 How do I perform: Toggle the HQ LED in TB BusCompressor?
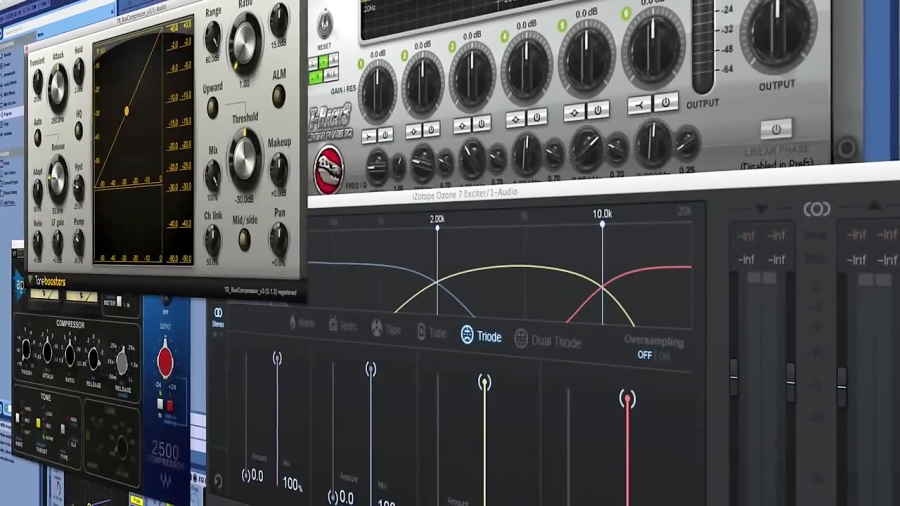click(79, 131)
